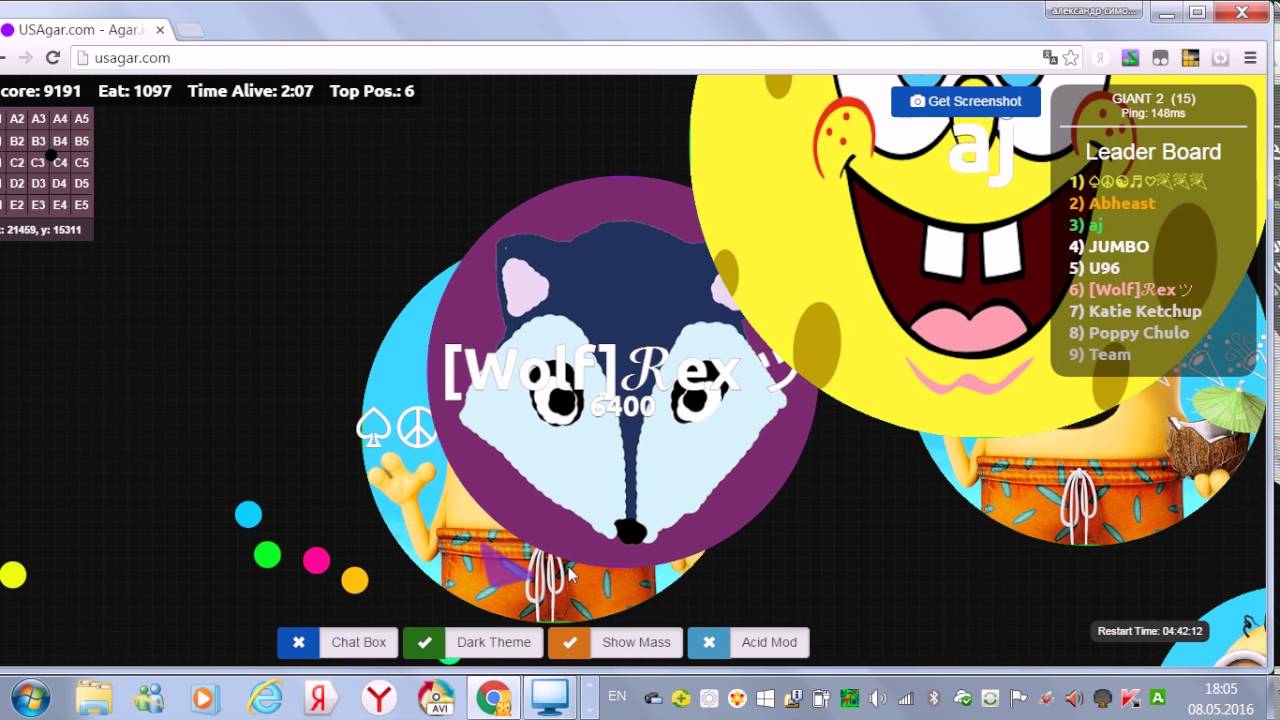Open the taskbar clock showing 18:05
Viewport: 1280px width, 720px height.
[x=1221, y=697]
